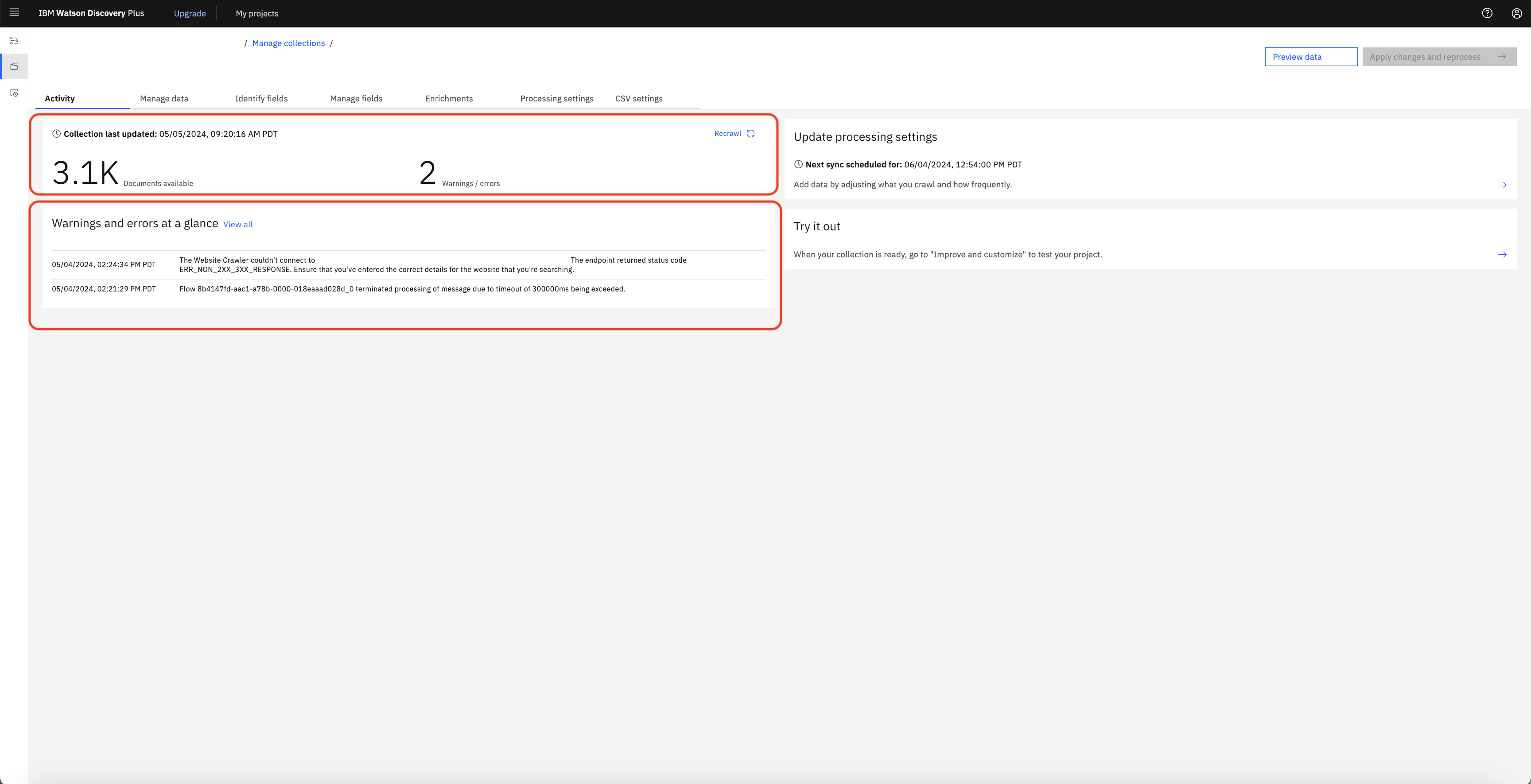Screen dimensions: 1531x784
Task: Click 'When your collection is ready' description
Action: click(x=948, y=254)
